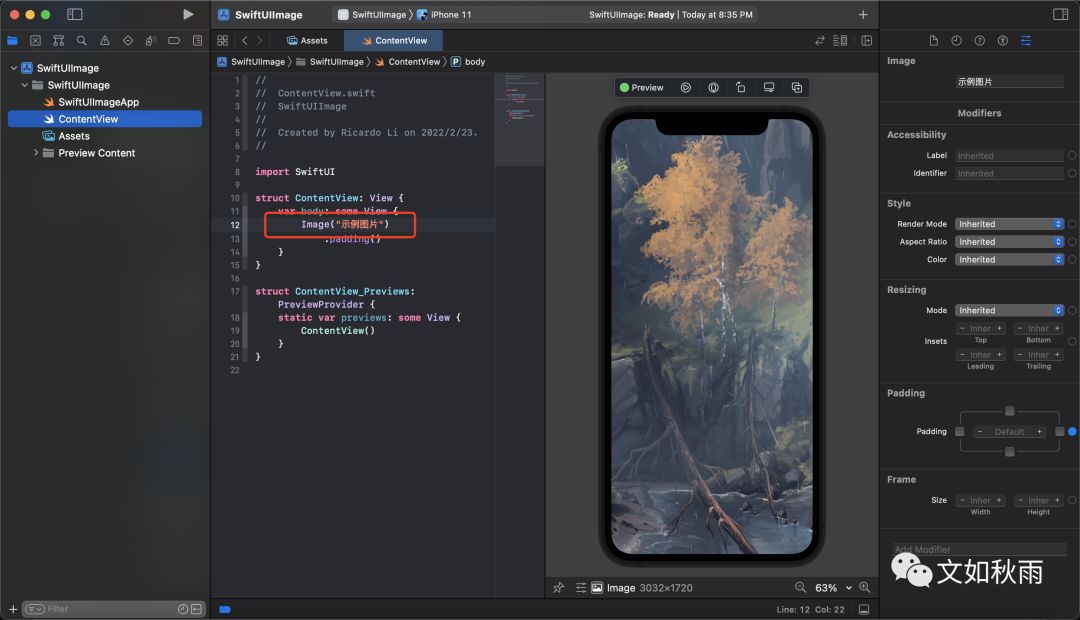
Task: Toggle the navigator sidebar button
Action: [x=74, y=14]
